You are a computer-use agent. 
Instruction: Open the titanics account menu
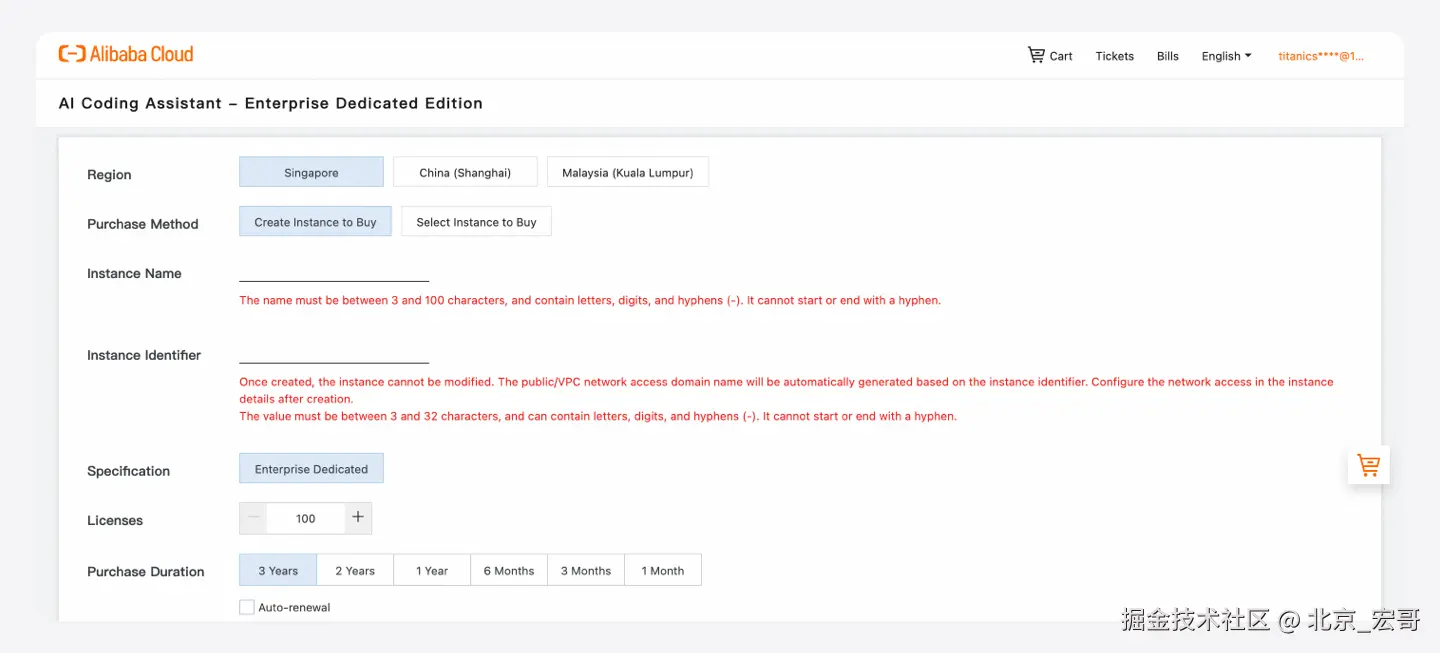pos(1321,56)
